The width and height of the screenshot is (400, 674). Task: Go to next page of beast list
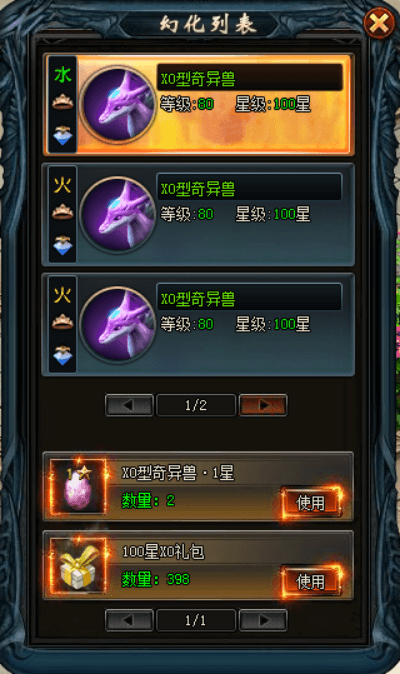(263, 405)
